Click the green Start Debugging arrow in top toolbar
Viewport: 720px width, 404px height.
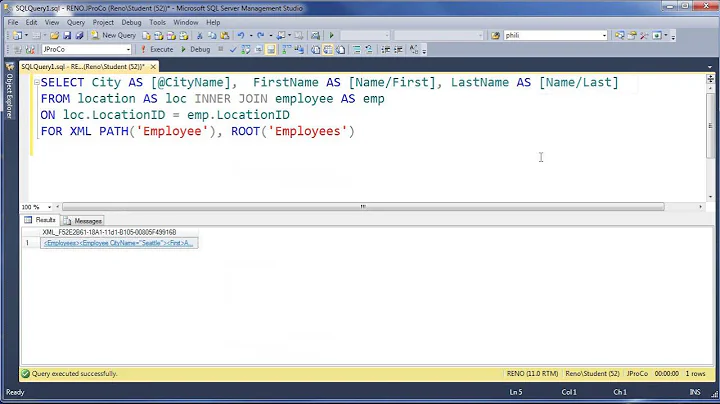[332, 35]
